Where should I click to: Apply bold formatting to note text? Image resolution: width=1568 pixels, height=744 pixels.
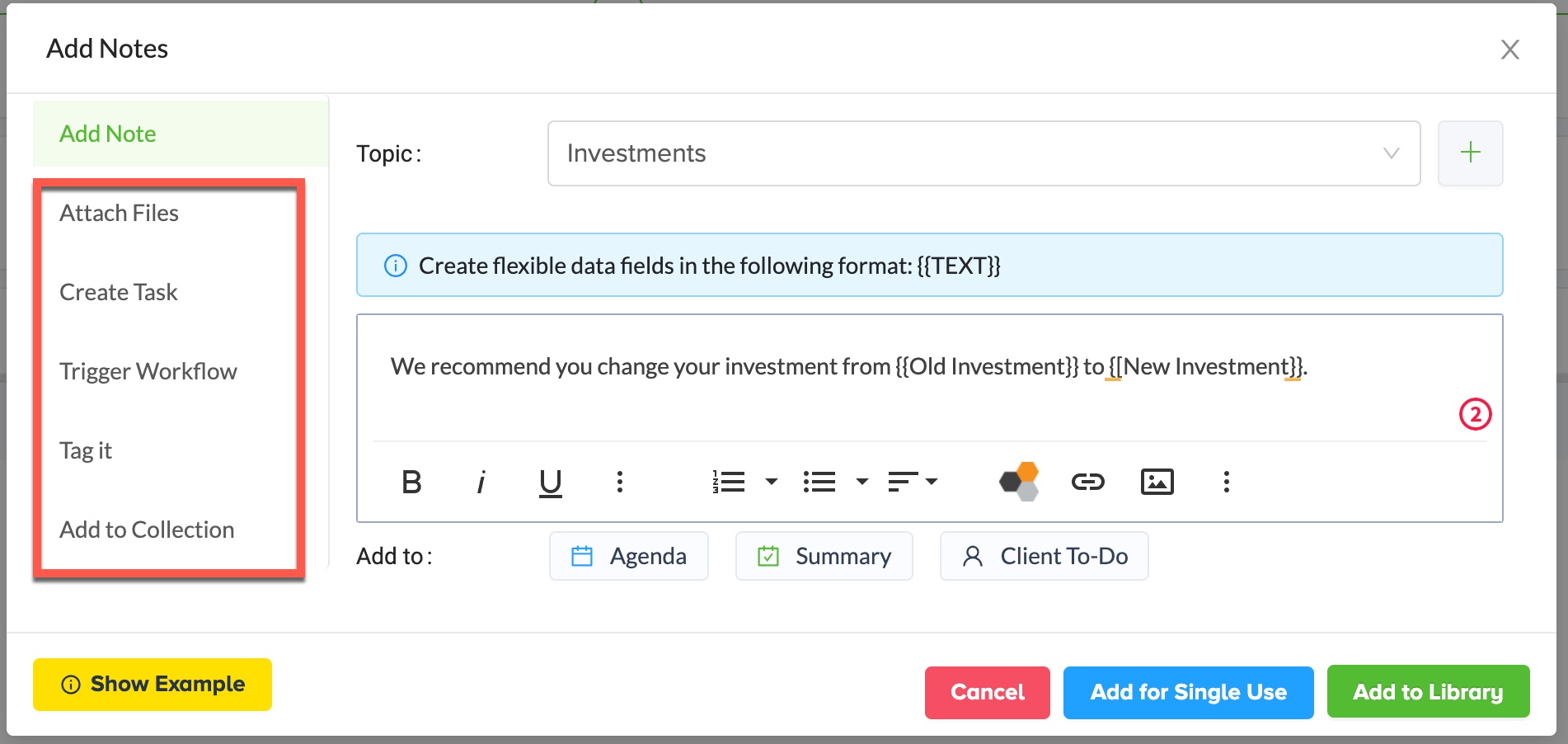[411, 482]
